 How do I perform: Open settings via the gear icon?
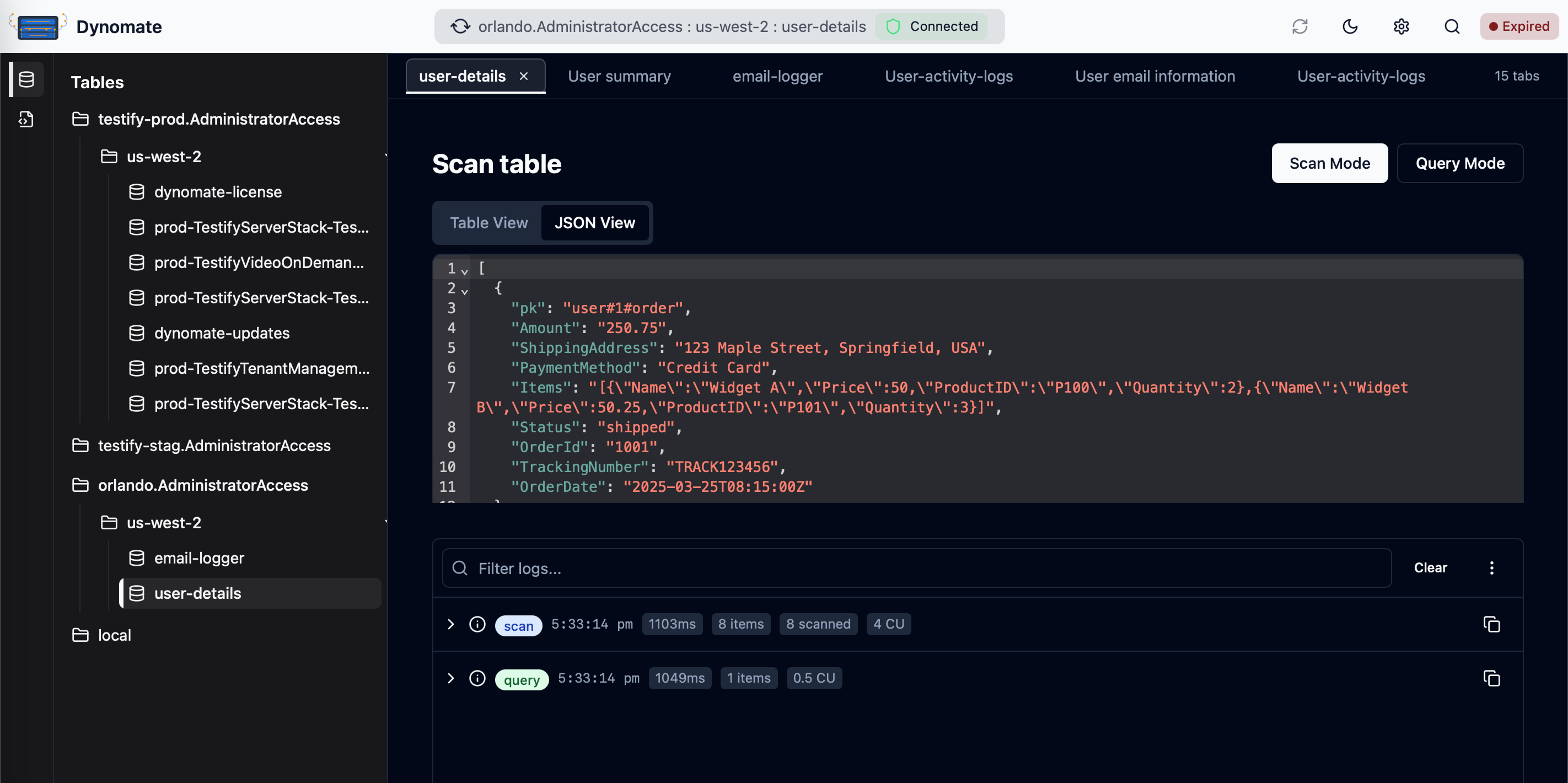point(1400,26)
